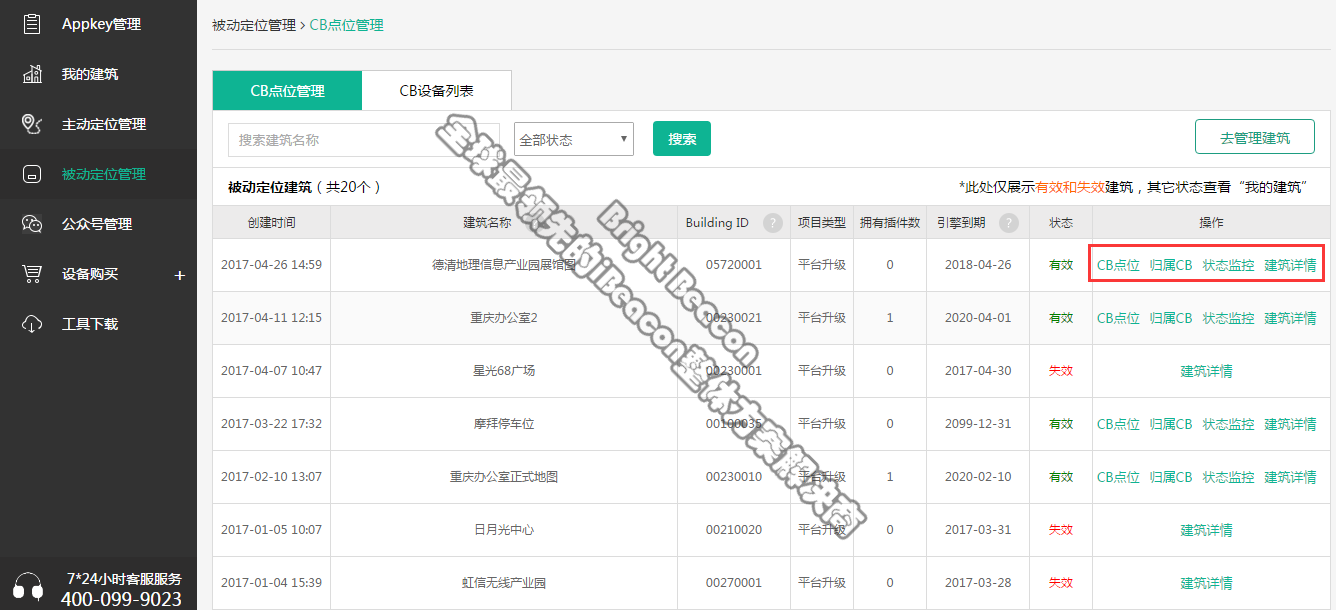Click building name 日月光中心
The height and width of the screenshot is (610, 1336).
click(504, 530)
